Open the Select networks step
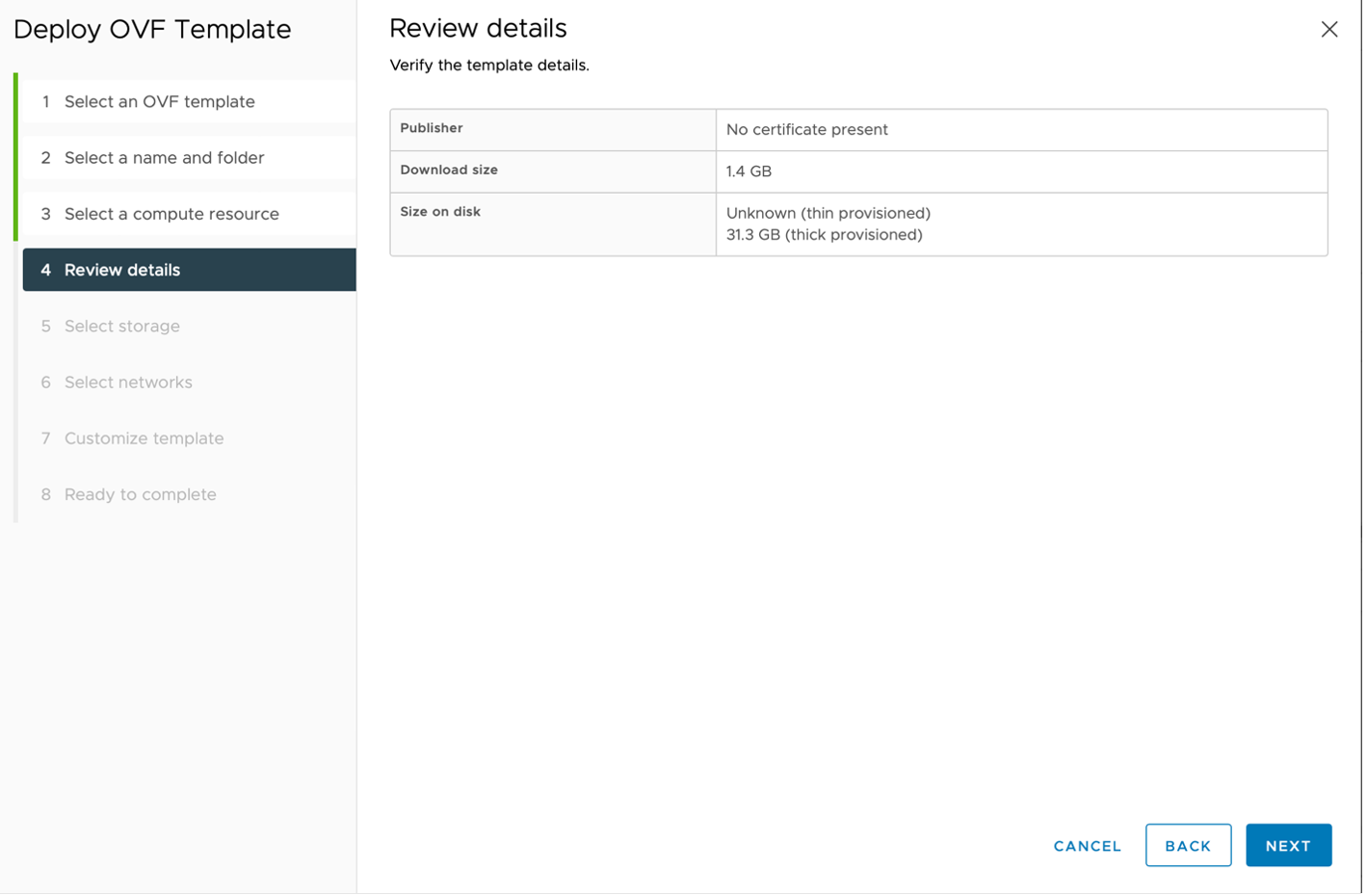The width and height of the screenshot is (1367, 896). pos(128,382)
